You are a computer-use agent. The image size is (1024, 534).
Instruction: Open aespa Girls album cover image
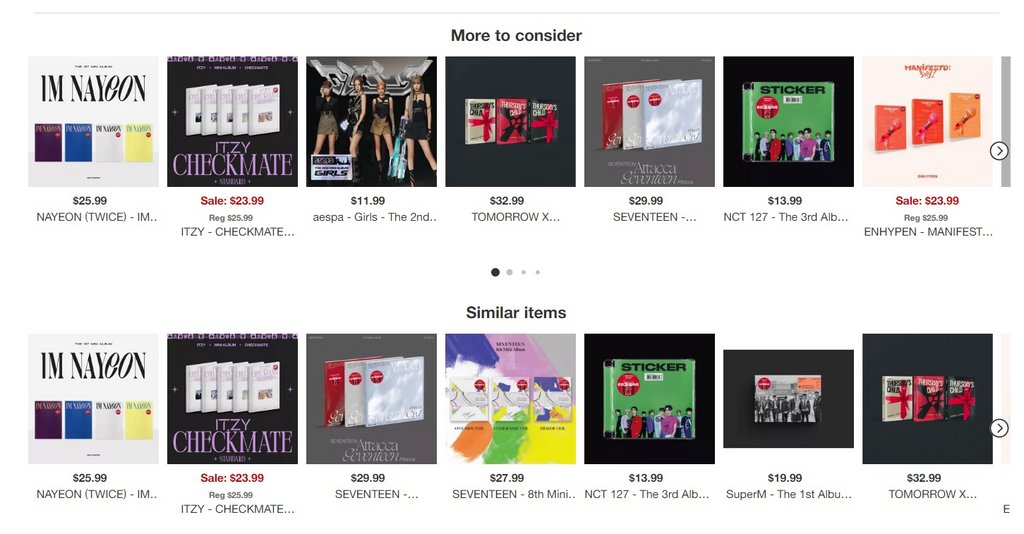tap(372, 121)
